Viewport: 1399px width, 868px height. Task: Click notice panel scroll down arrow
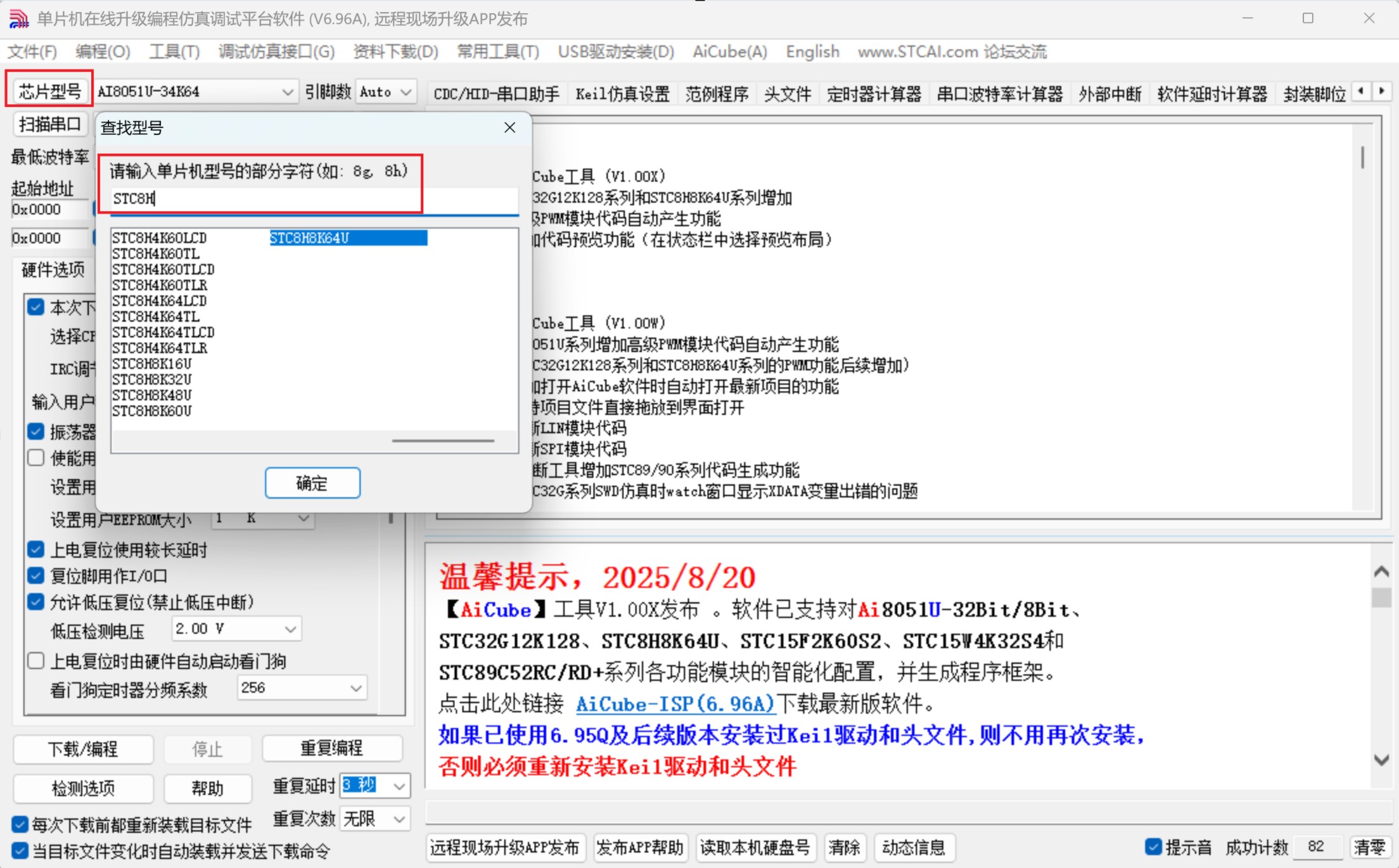click(1381, 759)
